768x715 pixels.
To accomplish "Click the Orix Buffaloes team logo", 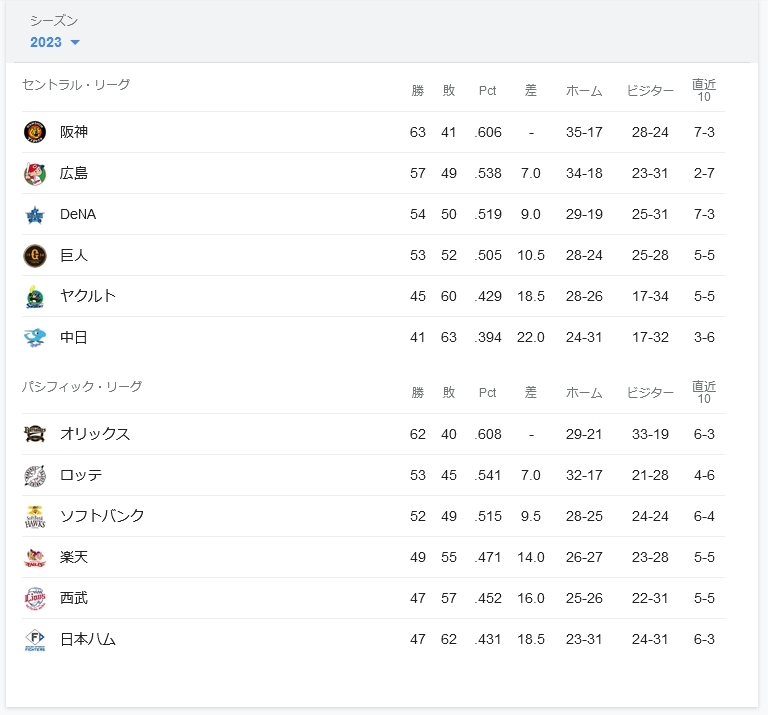I will click(x=35, y=434).
